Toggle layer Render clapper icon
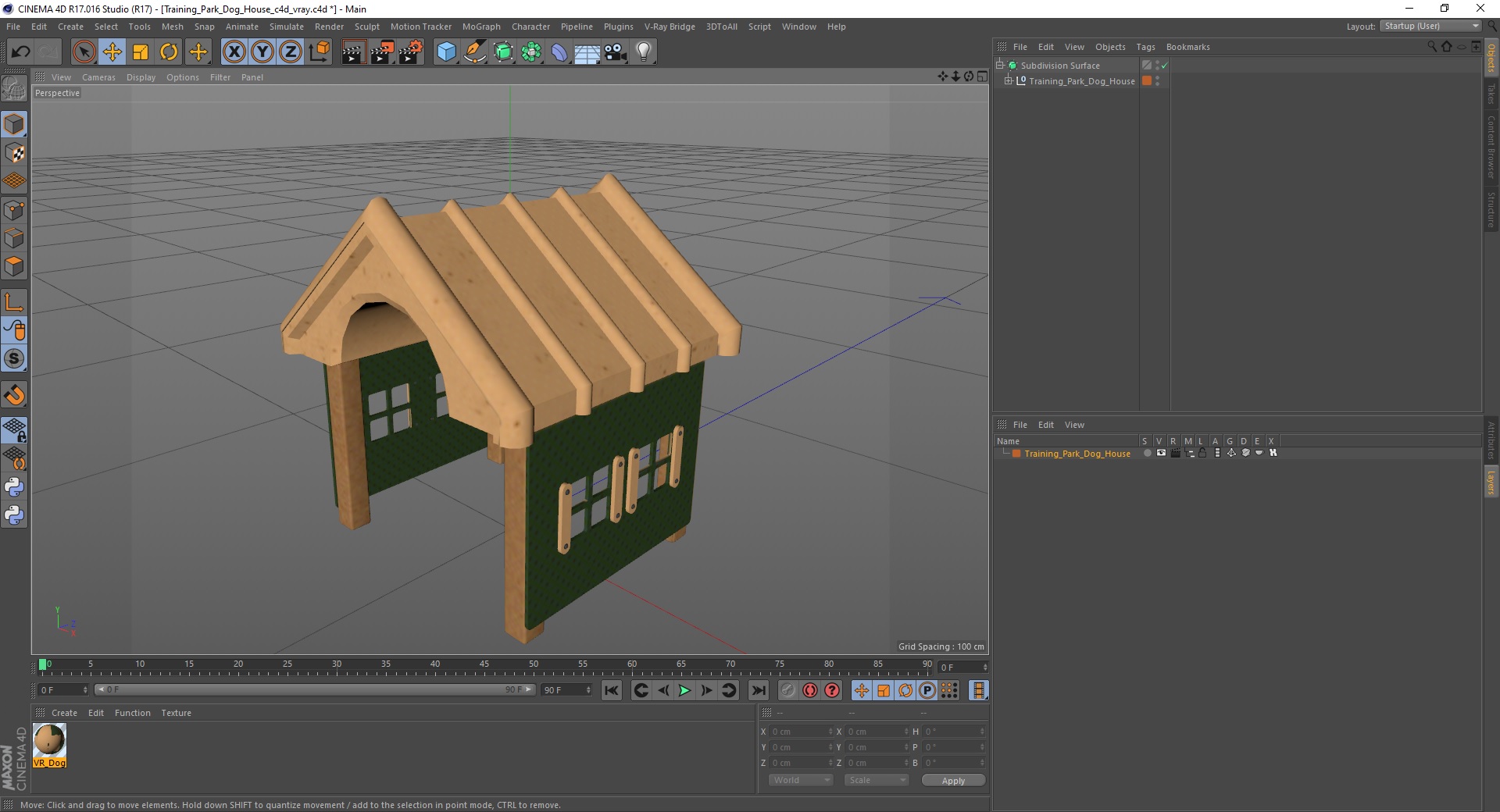 [1175, 453]
